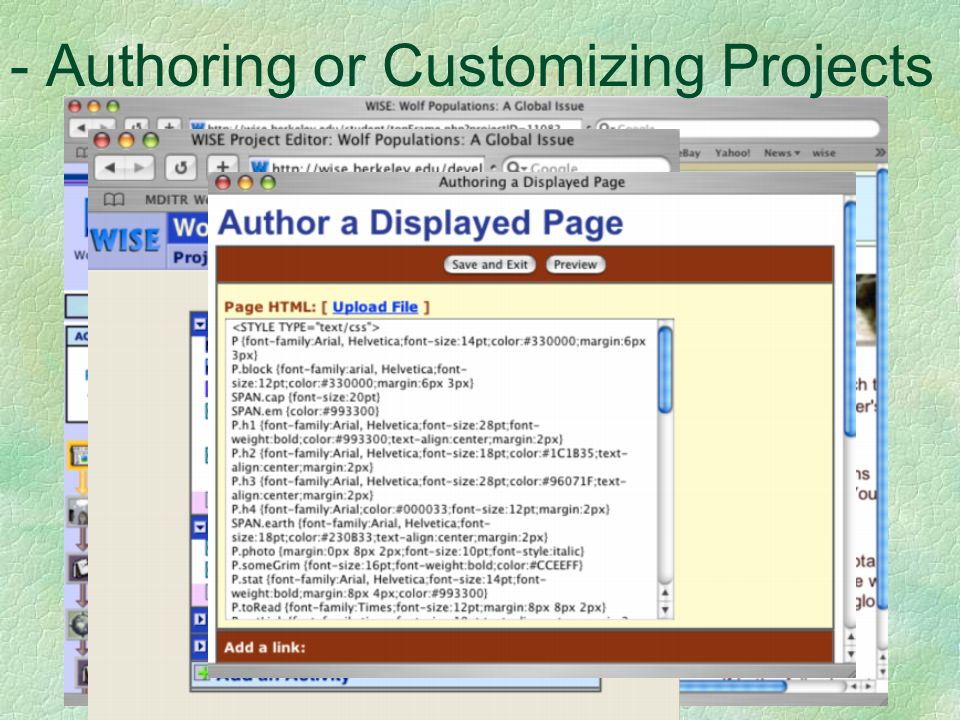Zoom the WISE Project Editor window (green button)
Viewport: 960px width, 720px height.
click(x=151, y=140)
